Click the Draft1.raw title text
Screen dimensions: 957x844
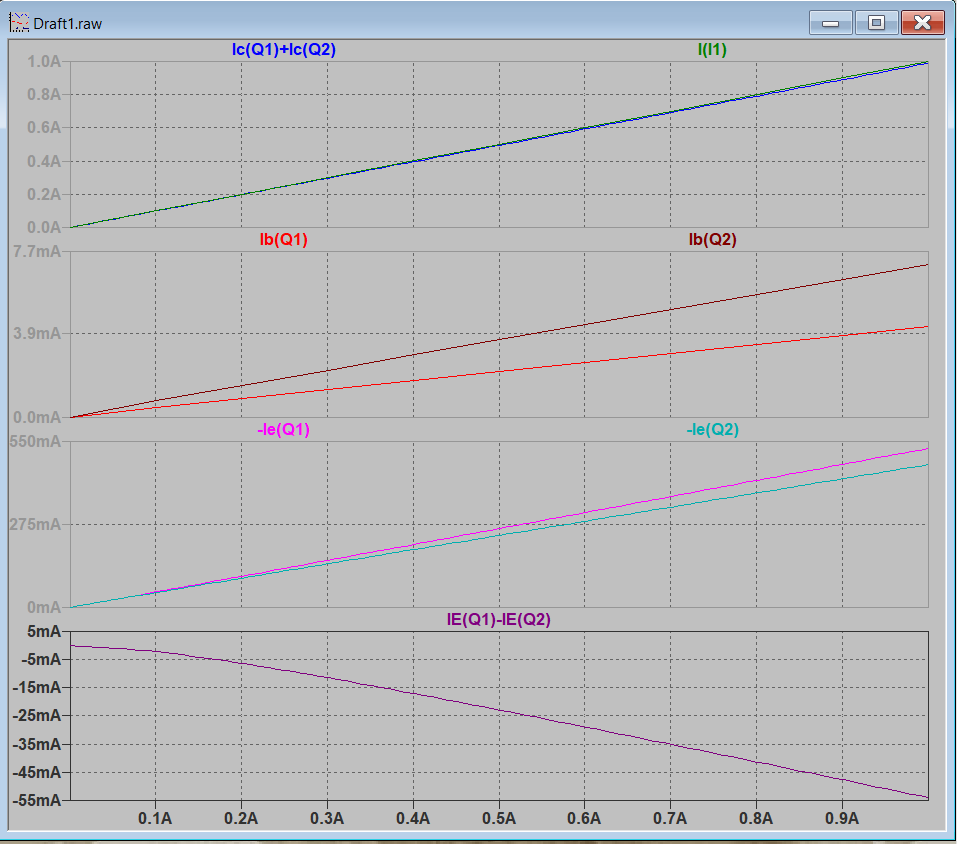68,24
